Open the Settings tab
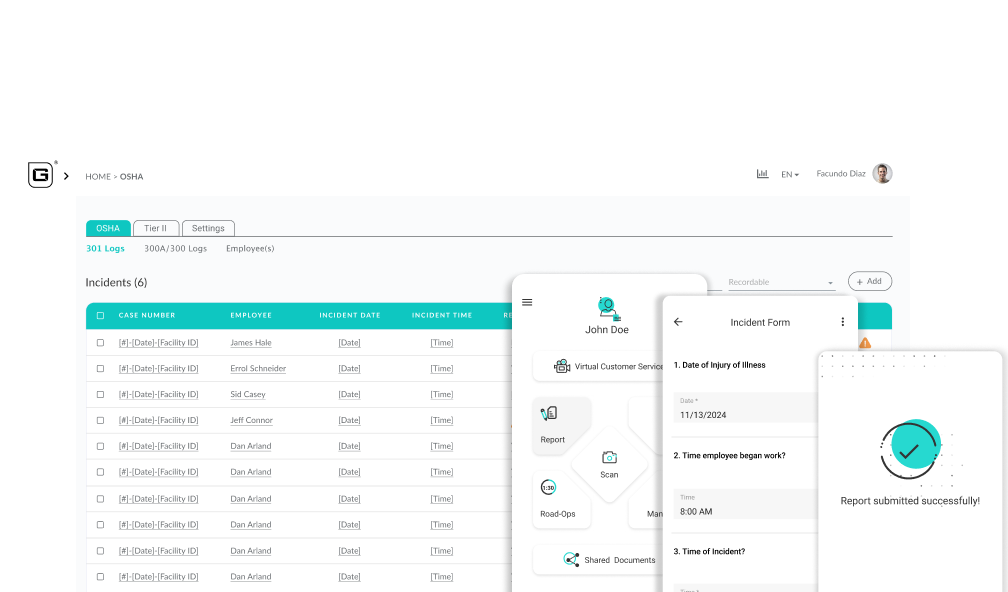This screenshot has width=1008, height=592. click(208, 228)
